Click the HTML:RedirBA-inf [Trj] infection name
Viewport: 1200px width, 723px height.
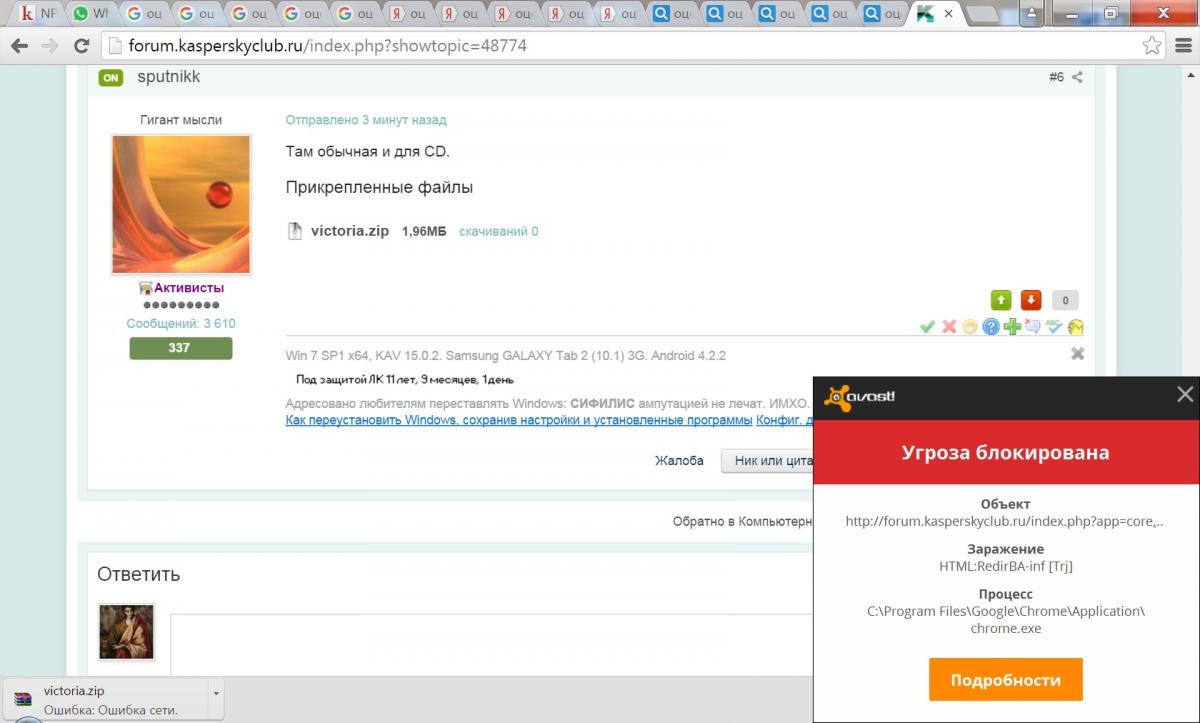pos(1005,566)
